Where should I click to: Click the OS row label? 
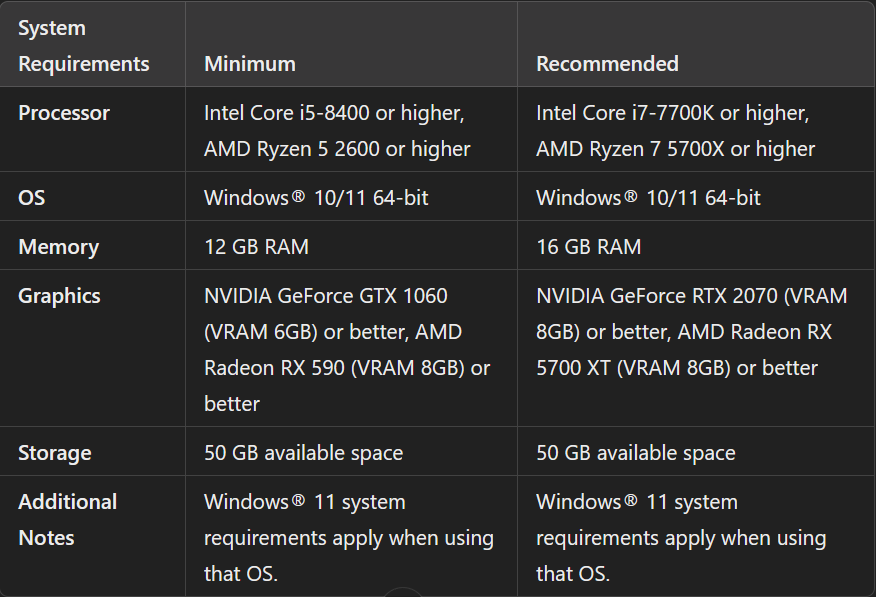coord(32,198)
